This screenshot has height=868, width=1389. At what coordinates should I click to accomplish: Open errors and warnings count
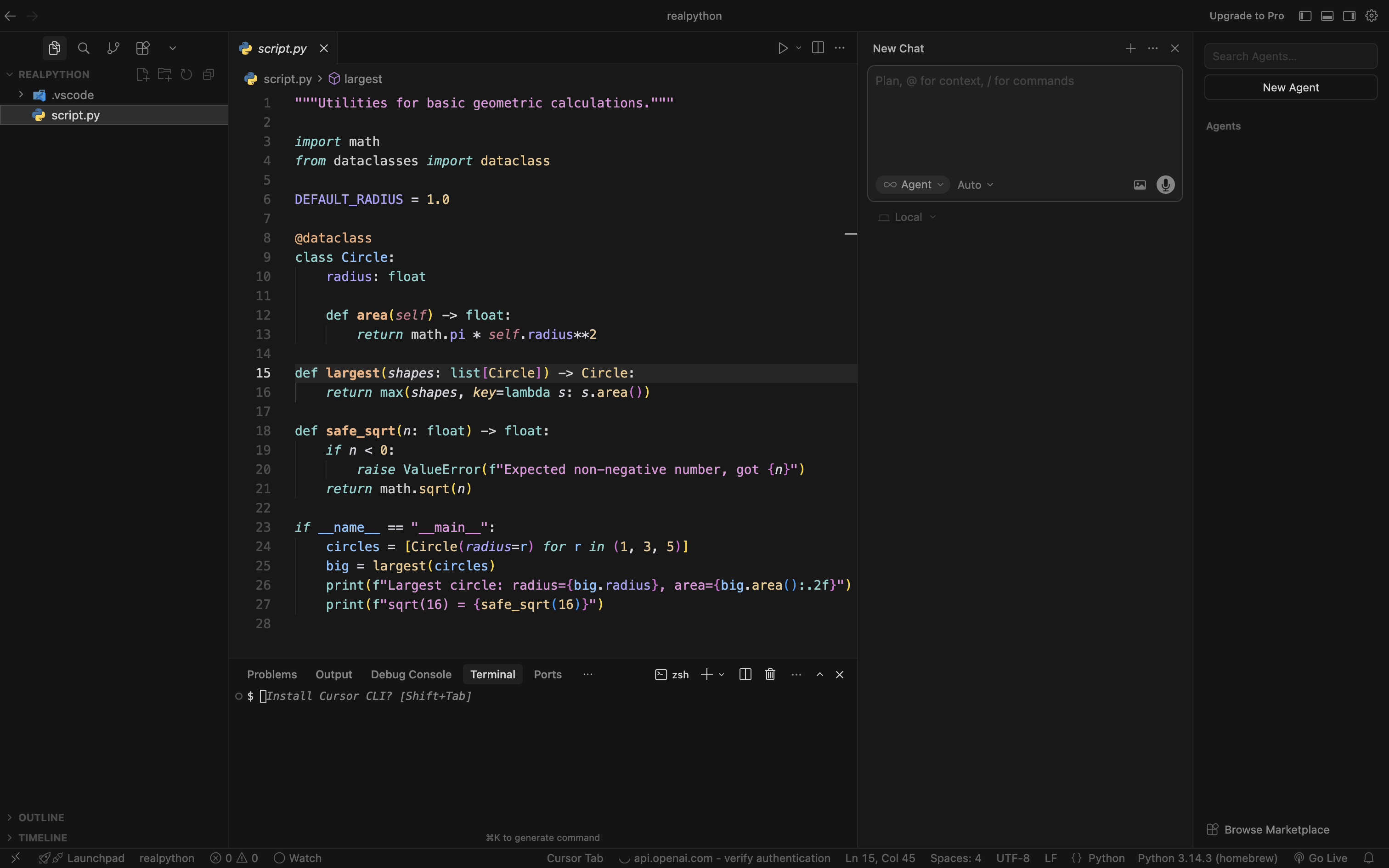click(234, 858)
